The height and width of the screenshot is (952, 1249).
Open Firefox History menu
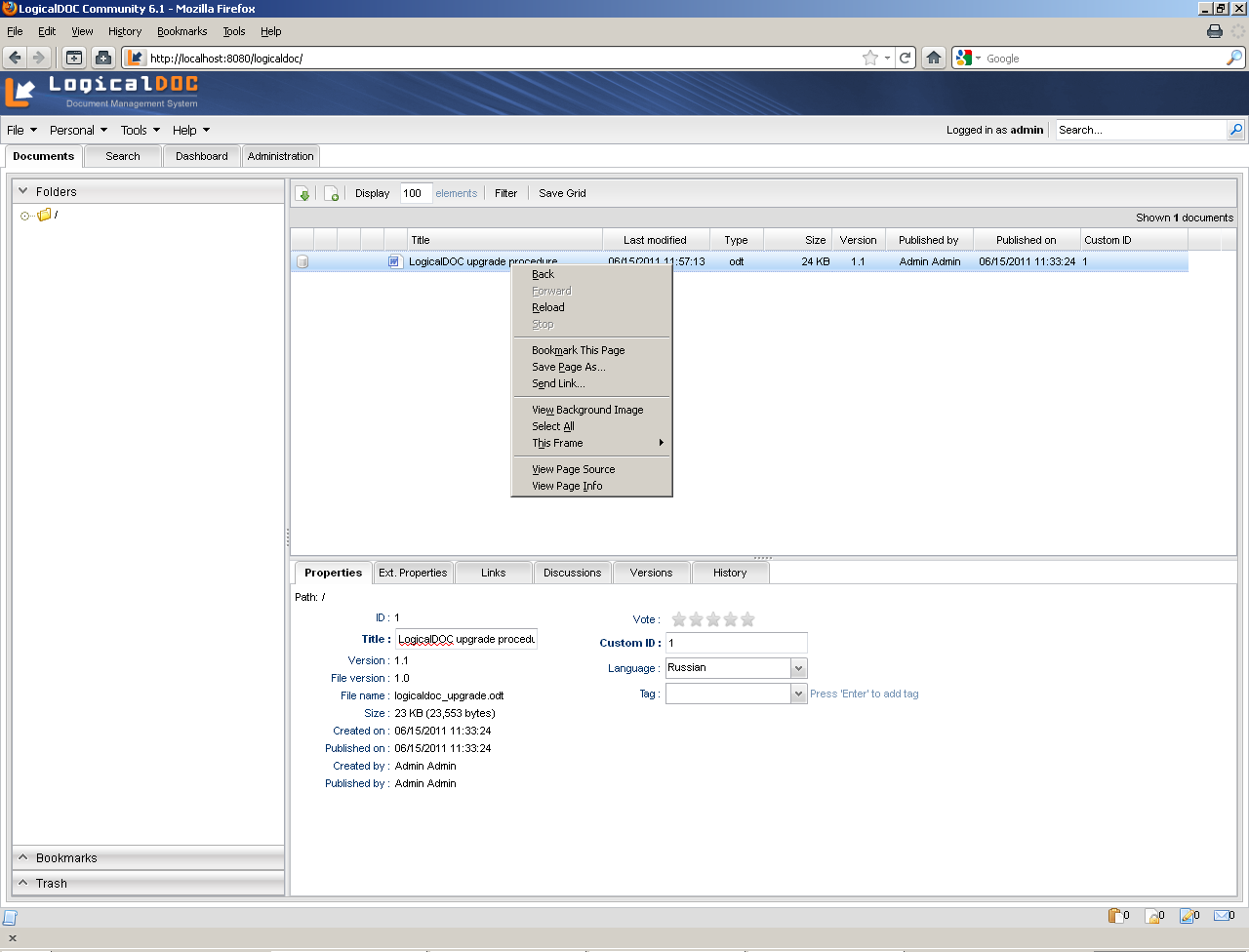(125, 31)
